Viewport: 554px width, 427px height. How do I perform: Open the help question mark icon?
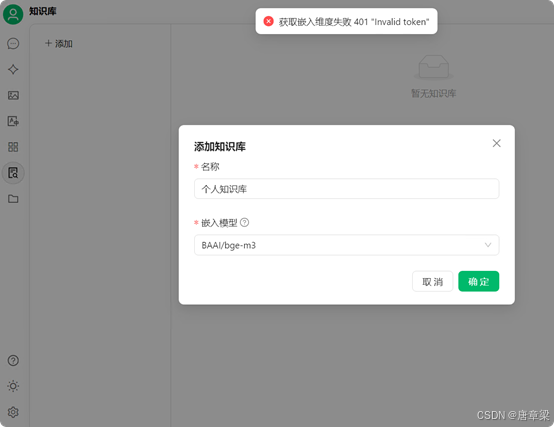pos(13,360)
